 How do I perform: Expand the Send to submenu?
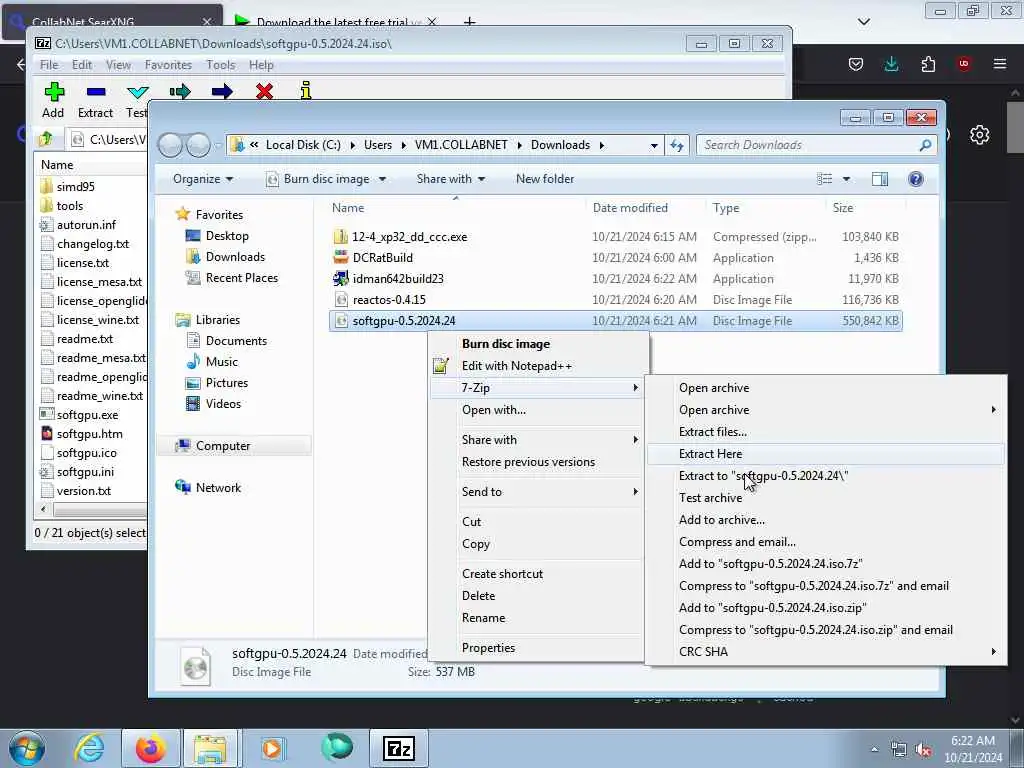[x=536, y=492]
